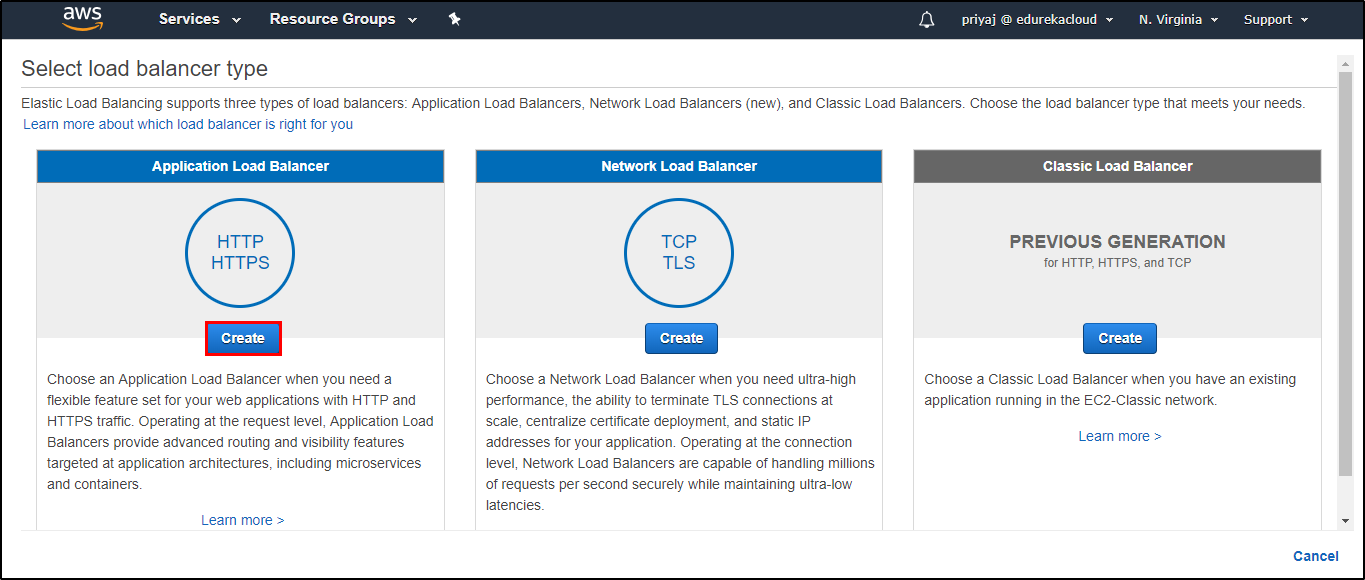
Task: Create an Application Load Balancer
Action: click(243, 338)
